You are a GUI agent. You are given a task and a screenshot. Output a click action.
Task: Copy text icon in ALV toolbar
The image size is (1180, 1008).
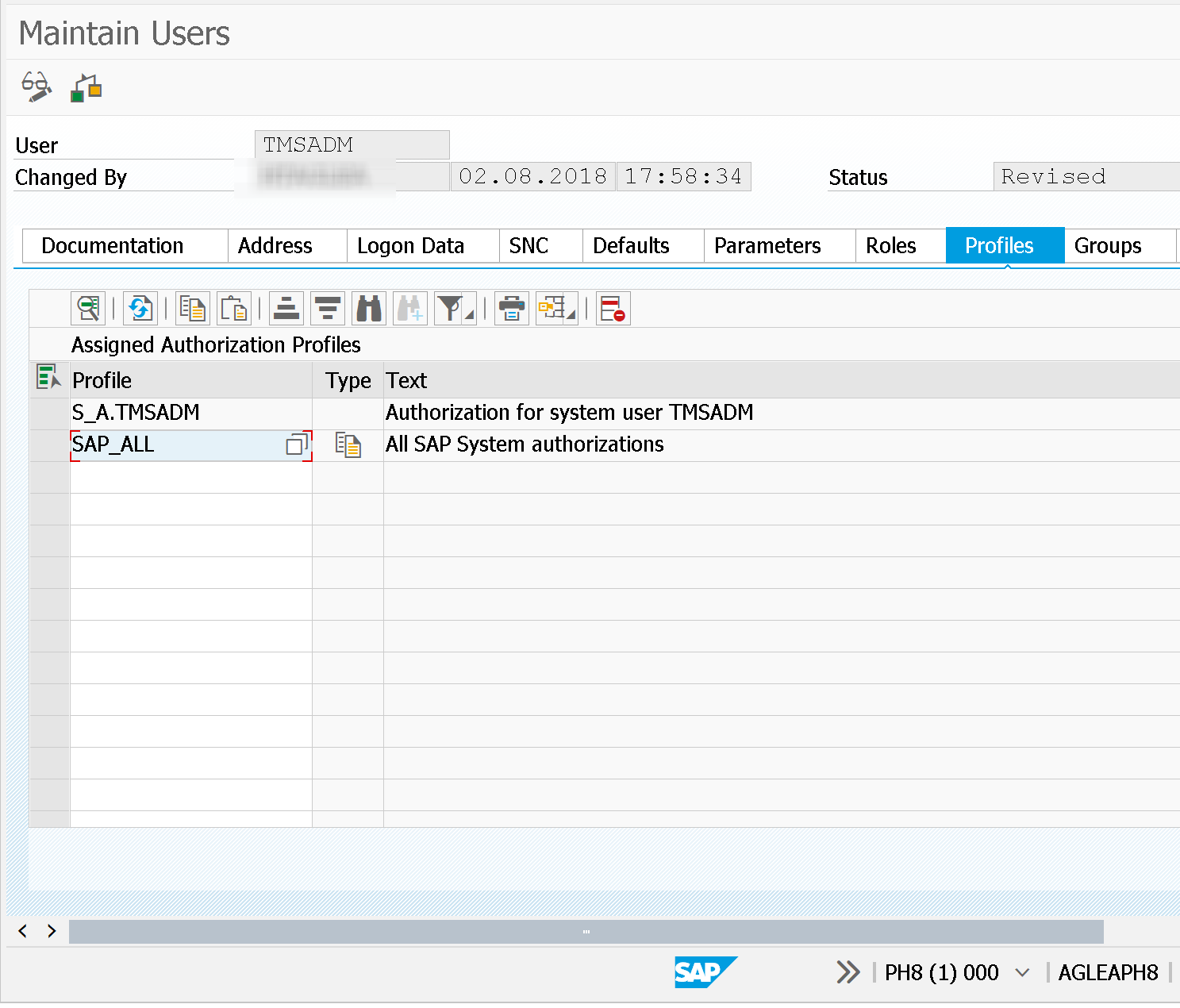[x=193, y=308]
